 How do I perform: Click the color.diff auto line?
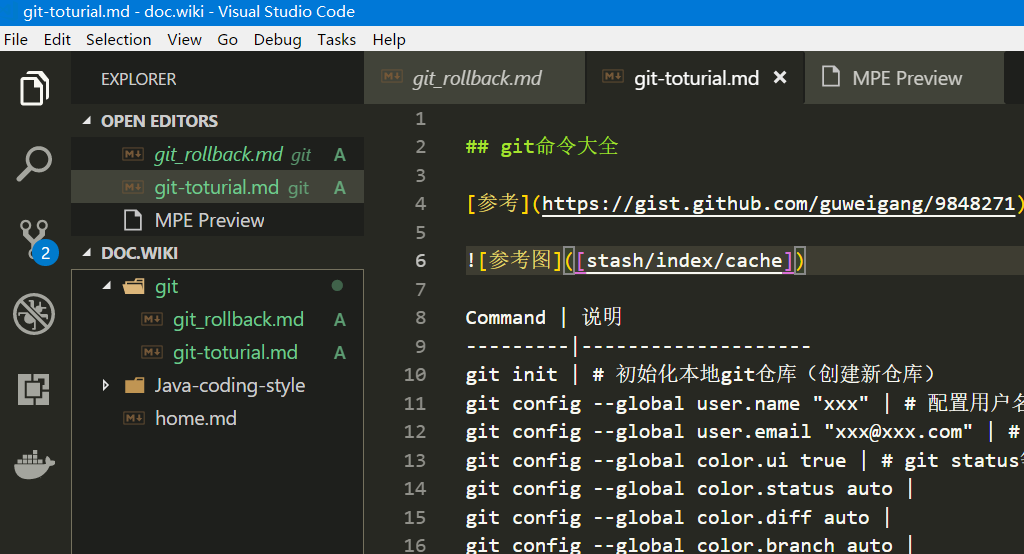(678, 517)
